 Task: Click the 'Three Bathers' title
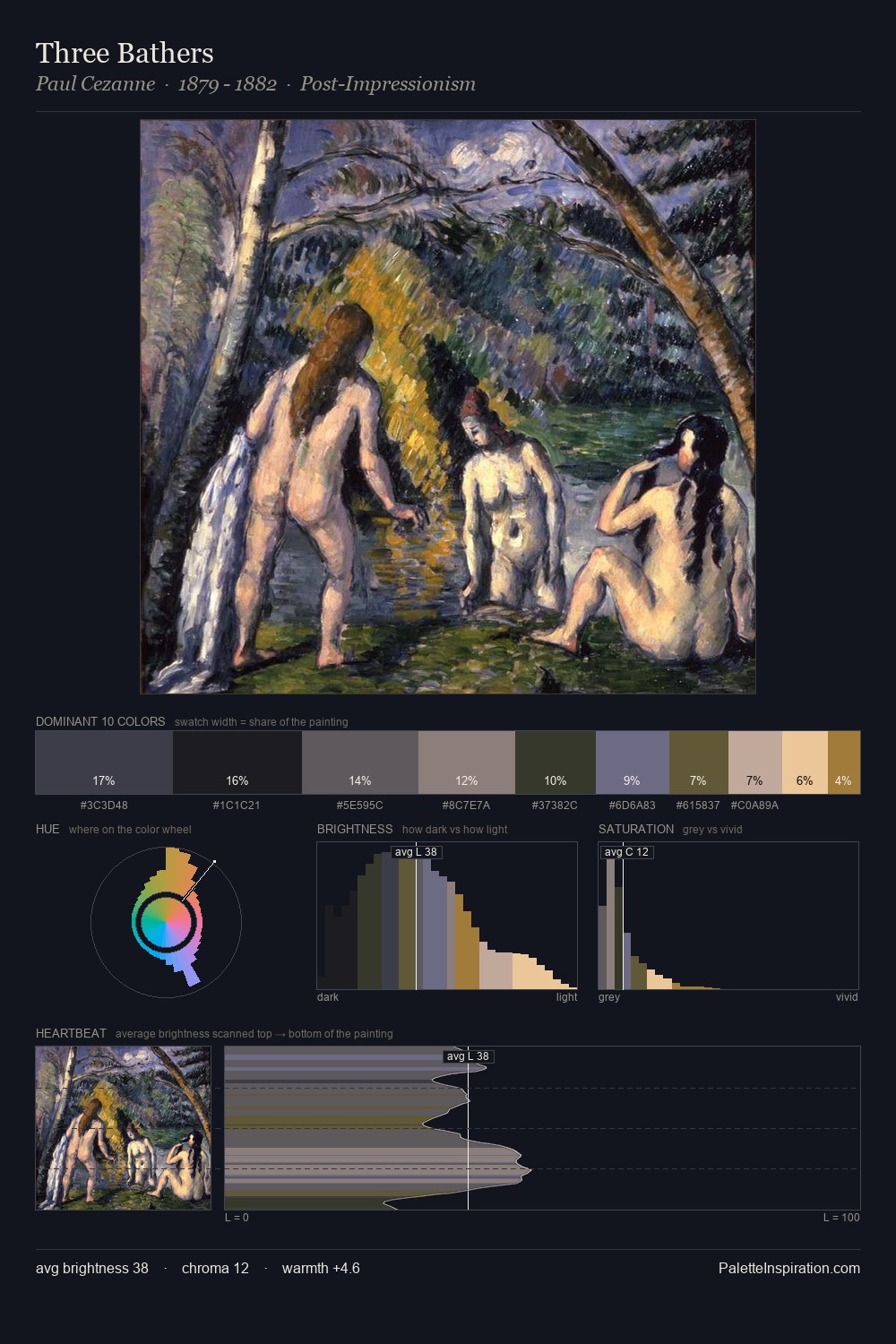click(x=125, y=53)
